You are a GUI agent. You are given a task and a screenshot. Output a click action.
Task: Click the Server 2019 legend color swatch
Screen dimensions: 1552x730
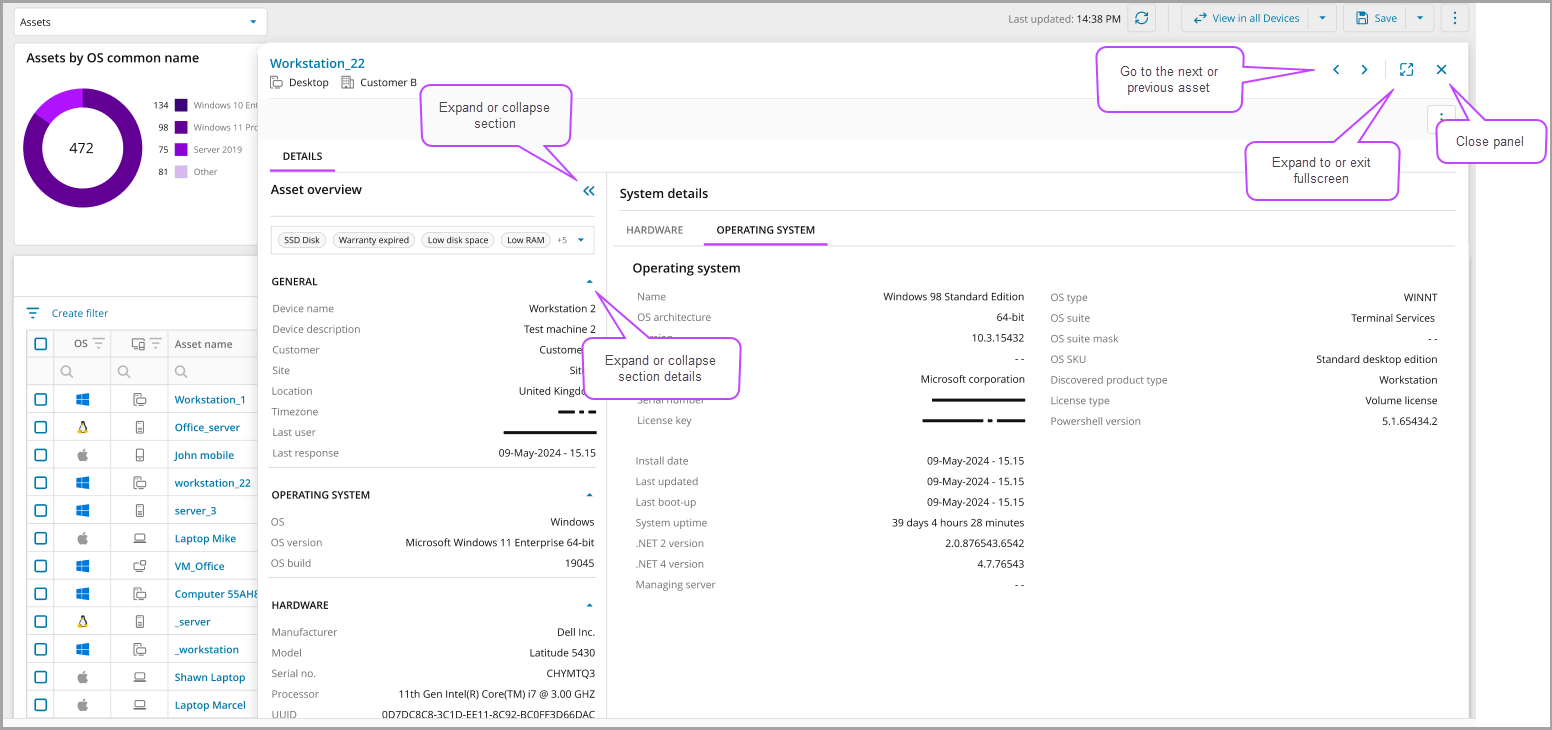coord(181,149)
